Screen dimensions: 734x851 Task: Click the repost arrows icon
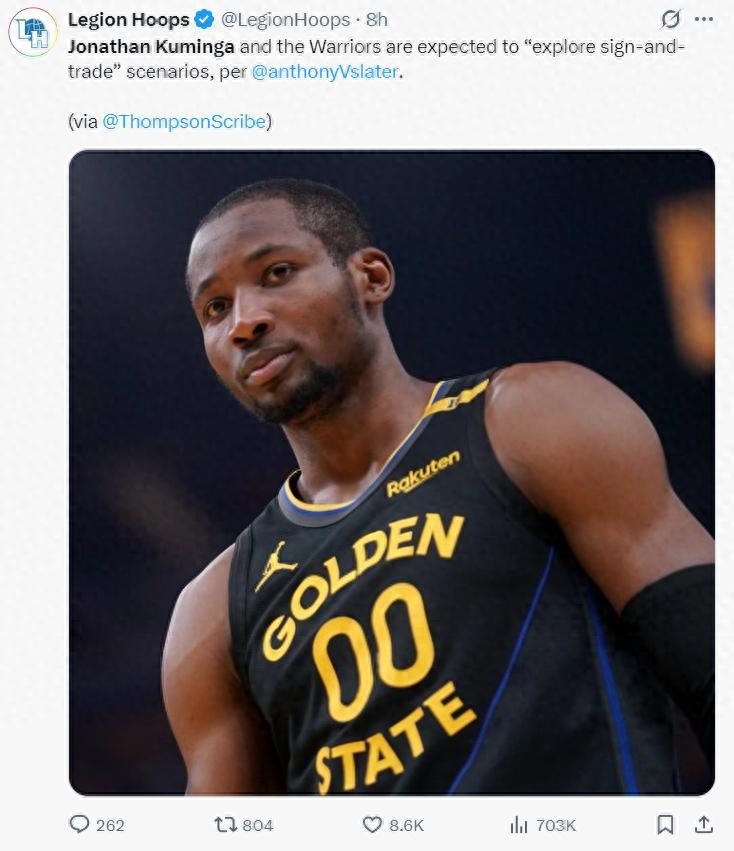pos(225,824)
